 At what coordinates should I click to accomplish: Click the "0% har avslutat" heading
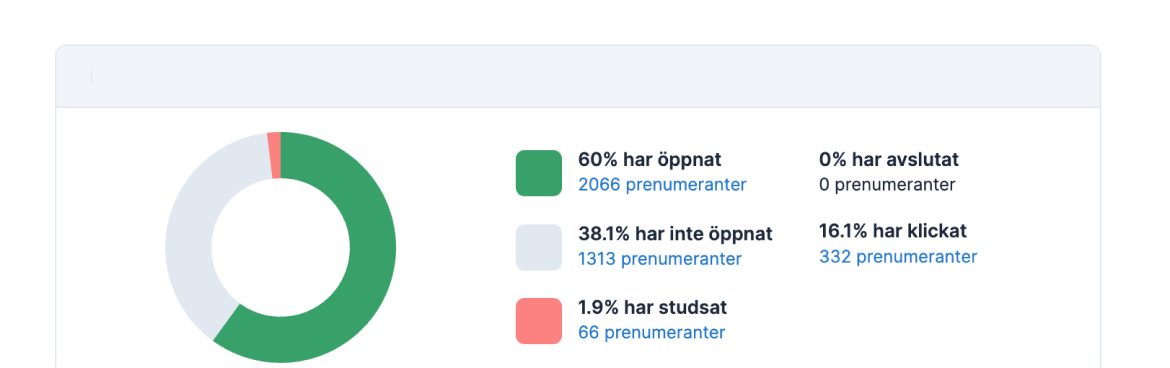(x=889, y=159)
